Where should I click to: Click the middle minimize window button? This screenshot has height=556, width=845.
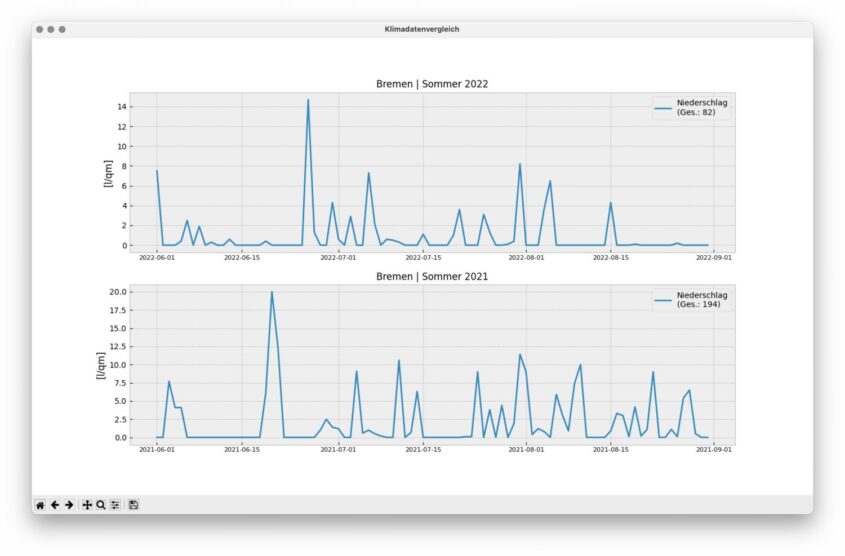coord(51,29)
